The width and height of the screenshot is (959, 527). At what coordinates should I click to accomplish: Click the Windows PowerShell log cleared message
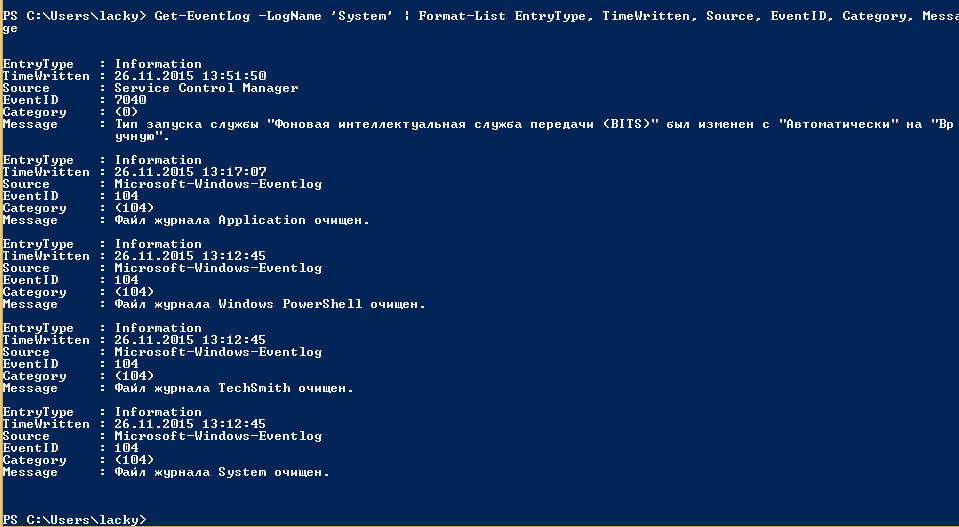pos(270,304)
